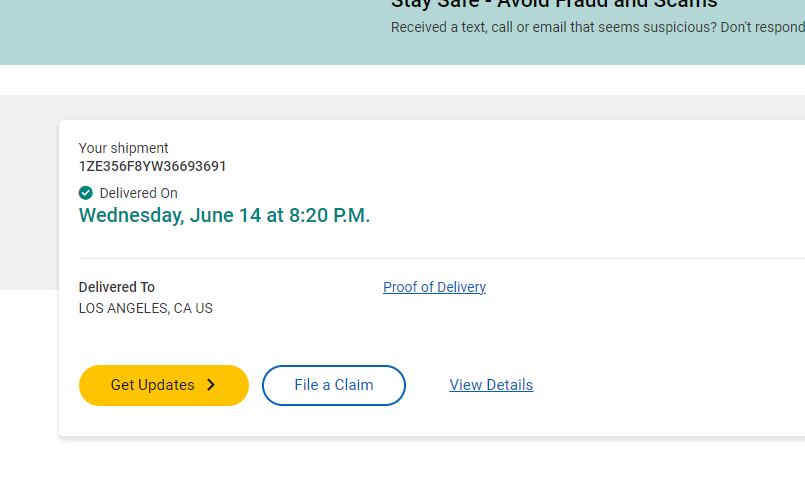805x498 pixels.
Task: Click the "Your shipment" label
Action: pos(123,148)
